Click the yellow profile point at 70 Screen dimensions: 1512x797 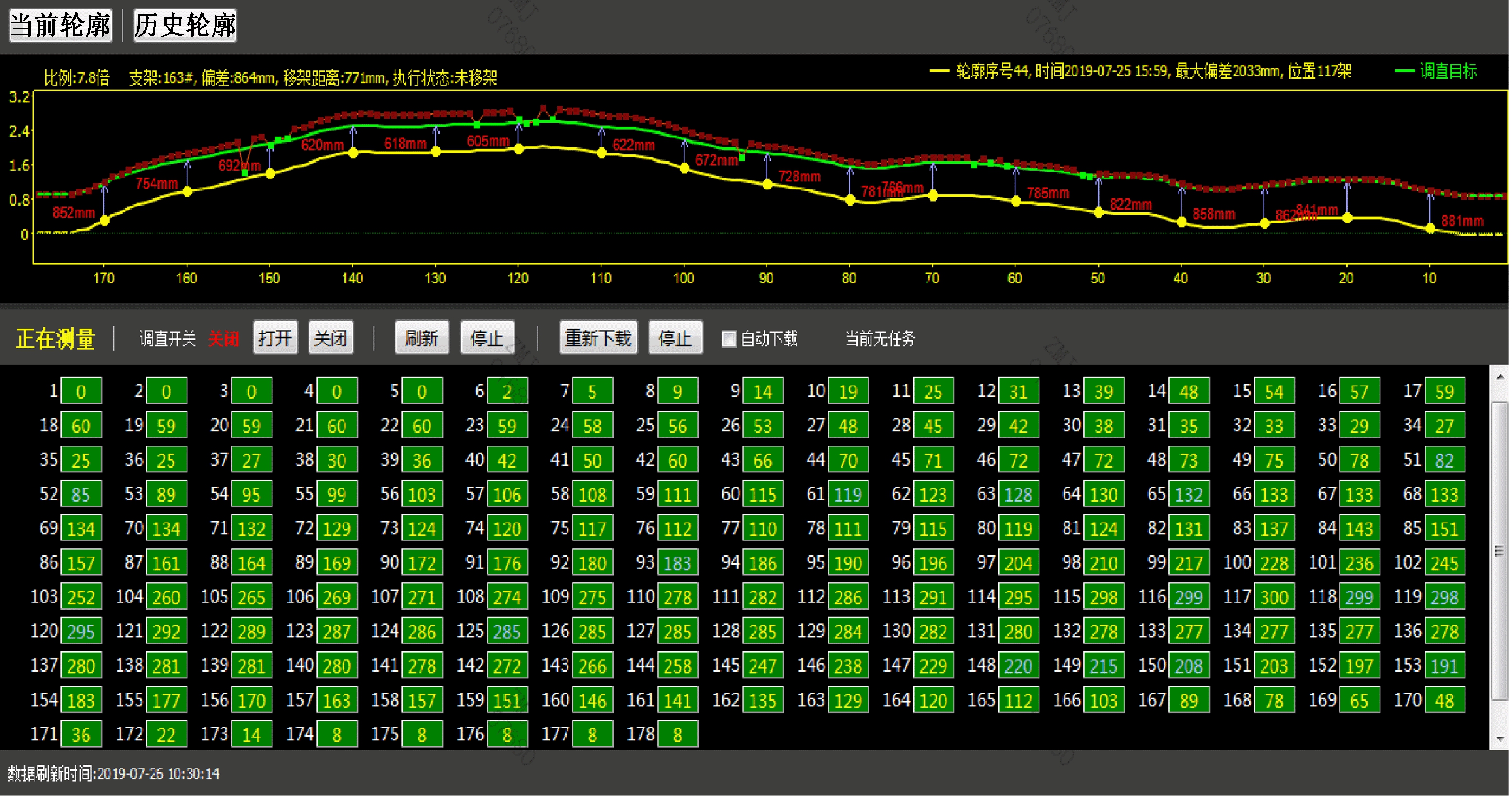(x=933, y=196)
